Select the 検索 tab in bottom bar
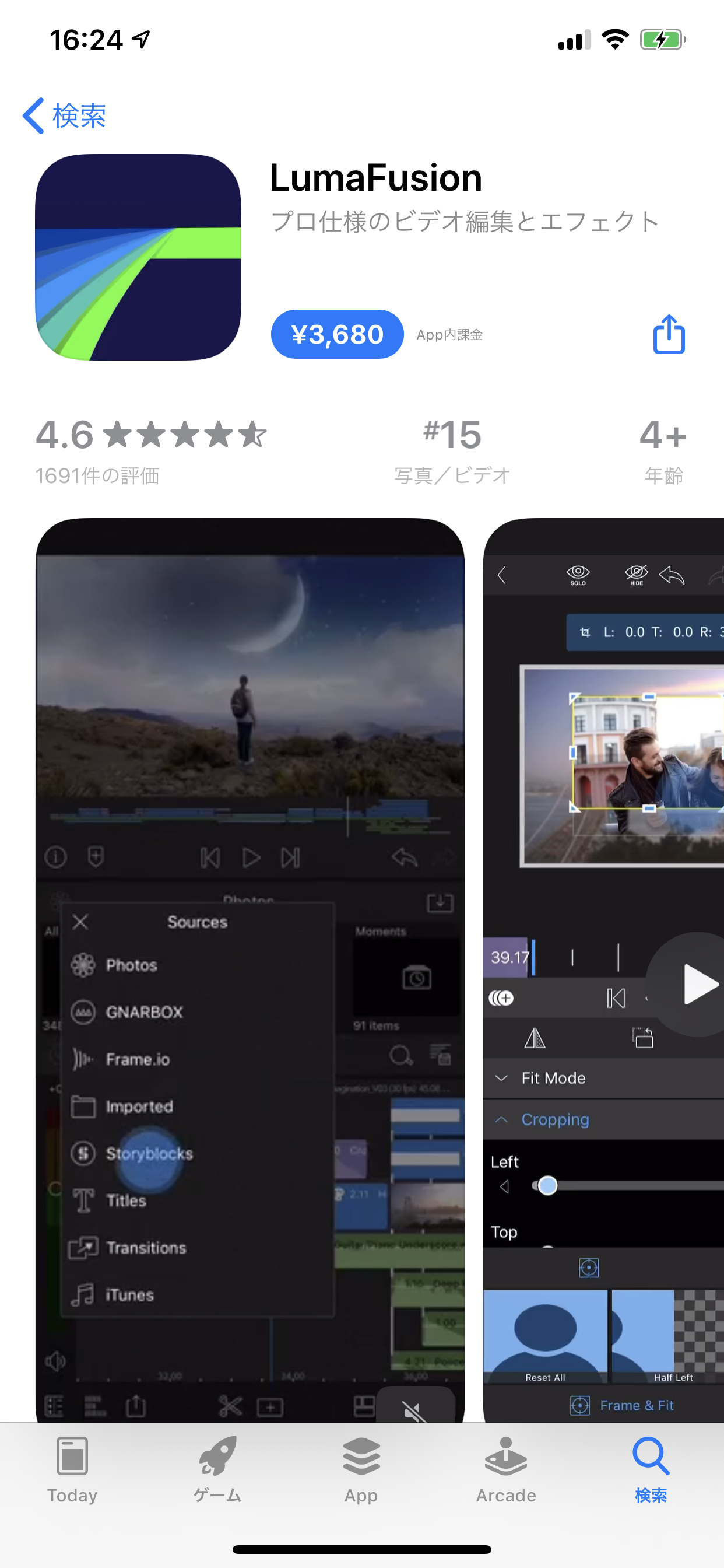This screenshot has height=1568, width=724. click(x=651, y=1469)
